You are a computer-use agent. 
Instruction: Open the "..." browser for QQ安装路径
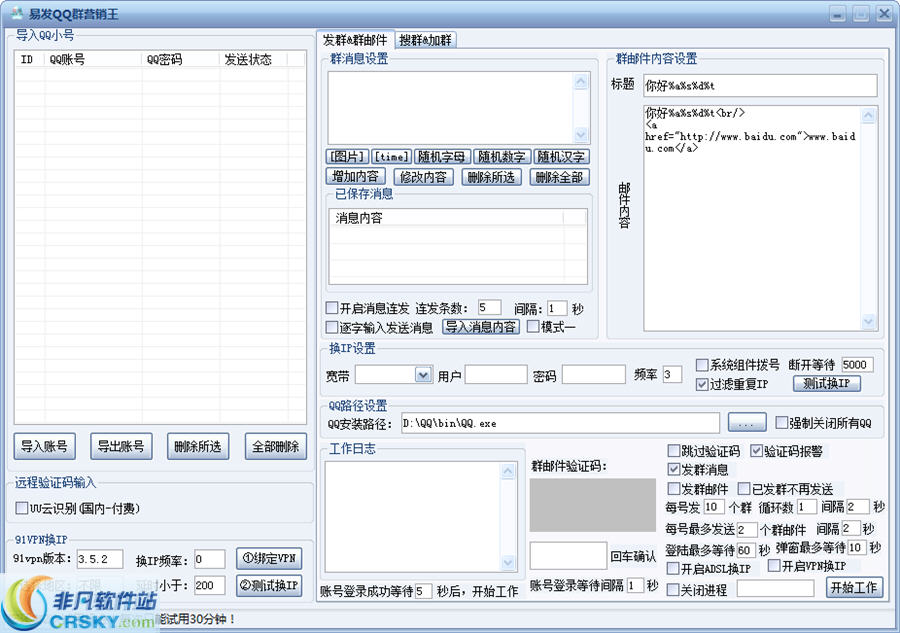[x=745, y=422]
